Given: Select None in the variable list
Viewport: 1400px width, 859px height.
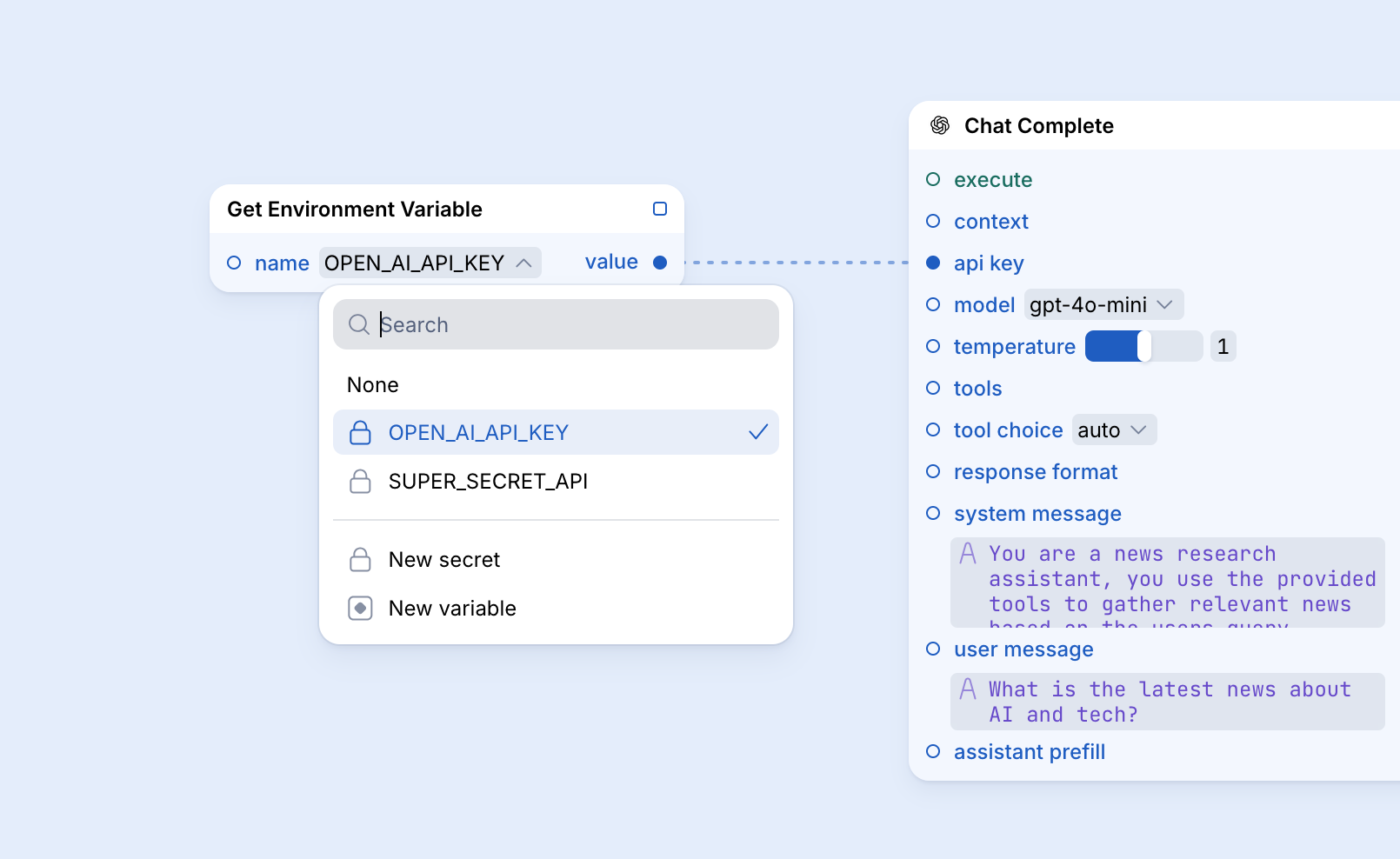Looking at the screenshot, I should (x=556, y=385).
